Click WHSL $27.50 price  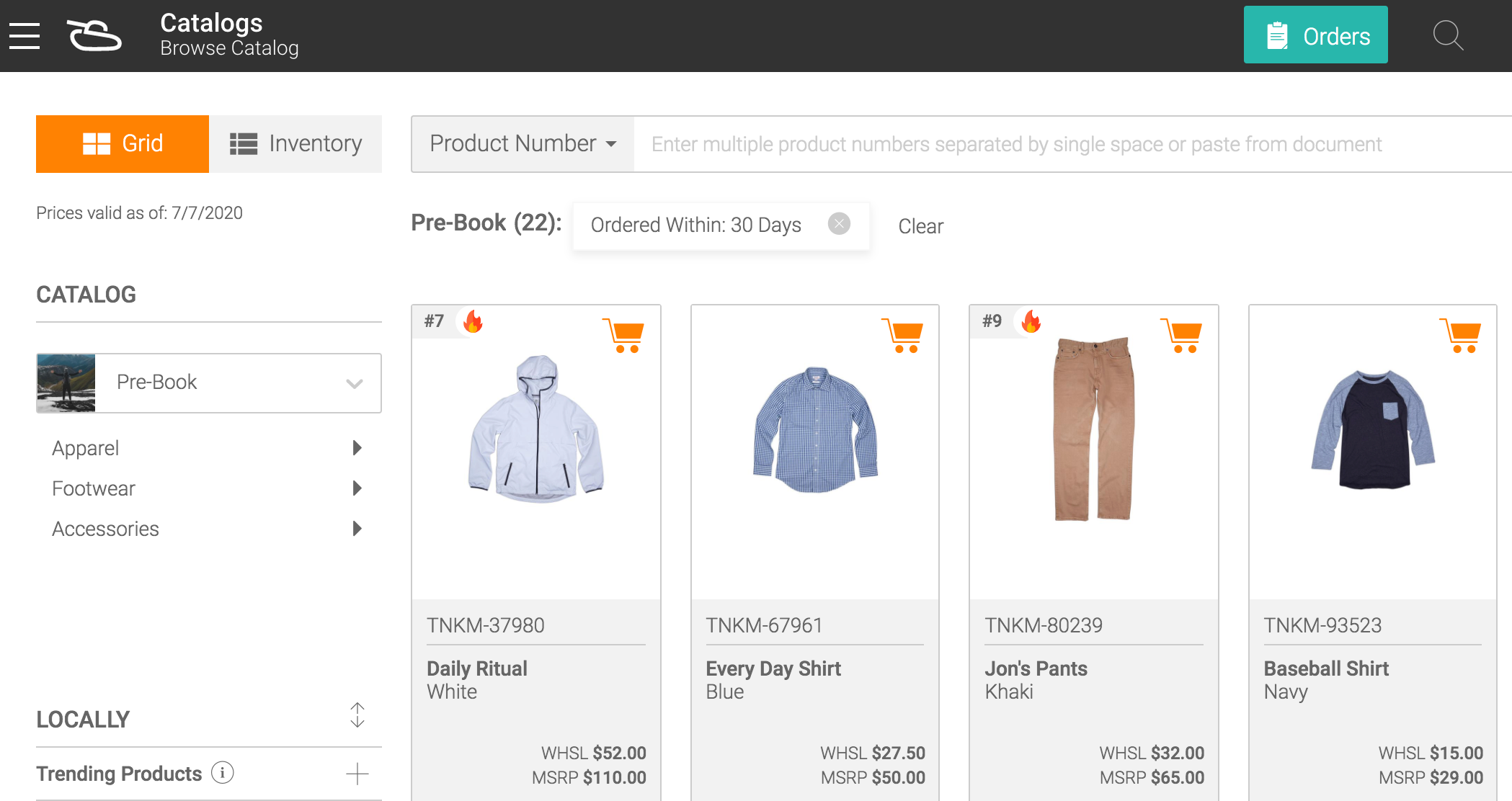pyautogui.click(x=873, y=753)
